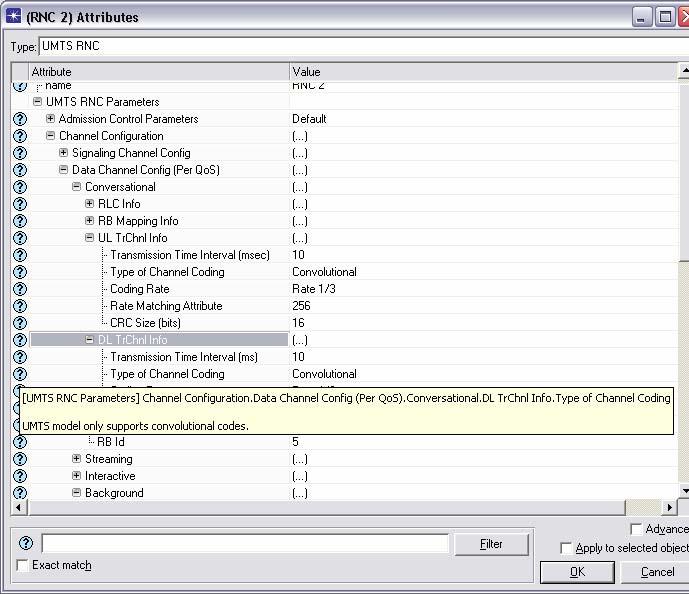Click the Type field showing UMTS RNC
The height and width of the screenshot is (594, 689).
pos(364,46)
